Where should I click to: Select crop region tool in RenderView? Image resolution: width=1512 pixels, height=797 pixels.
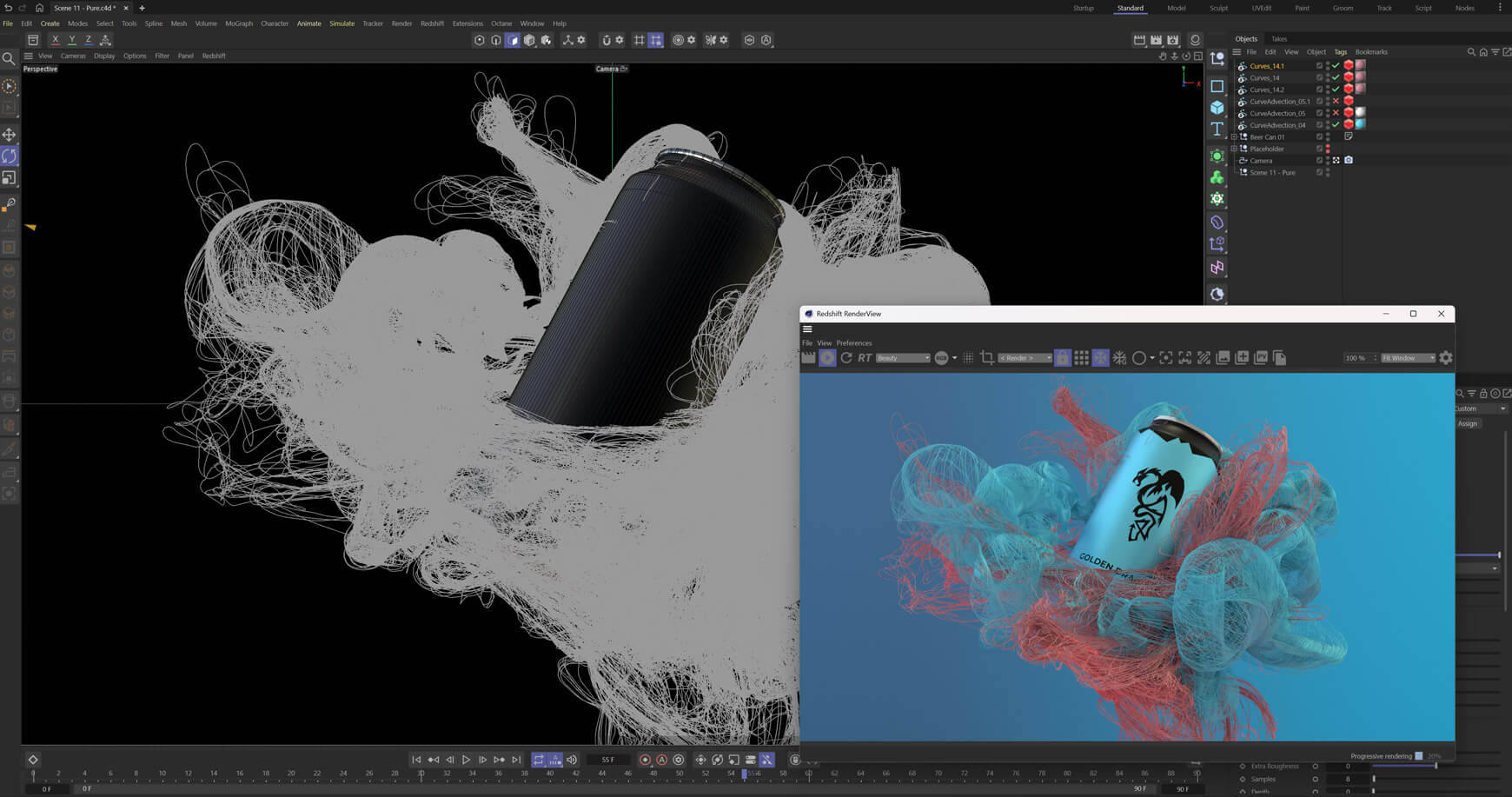click(x=987, y=358)
